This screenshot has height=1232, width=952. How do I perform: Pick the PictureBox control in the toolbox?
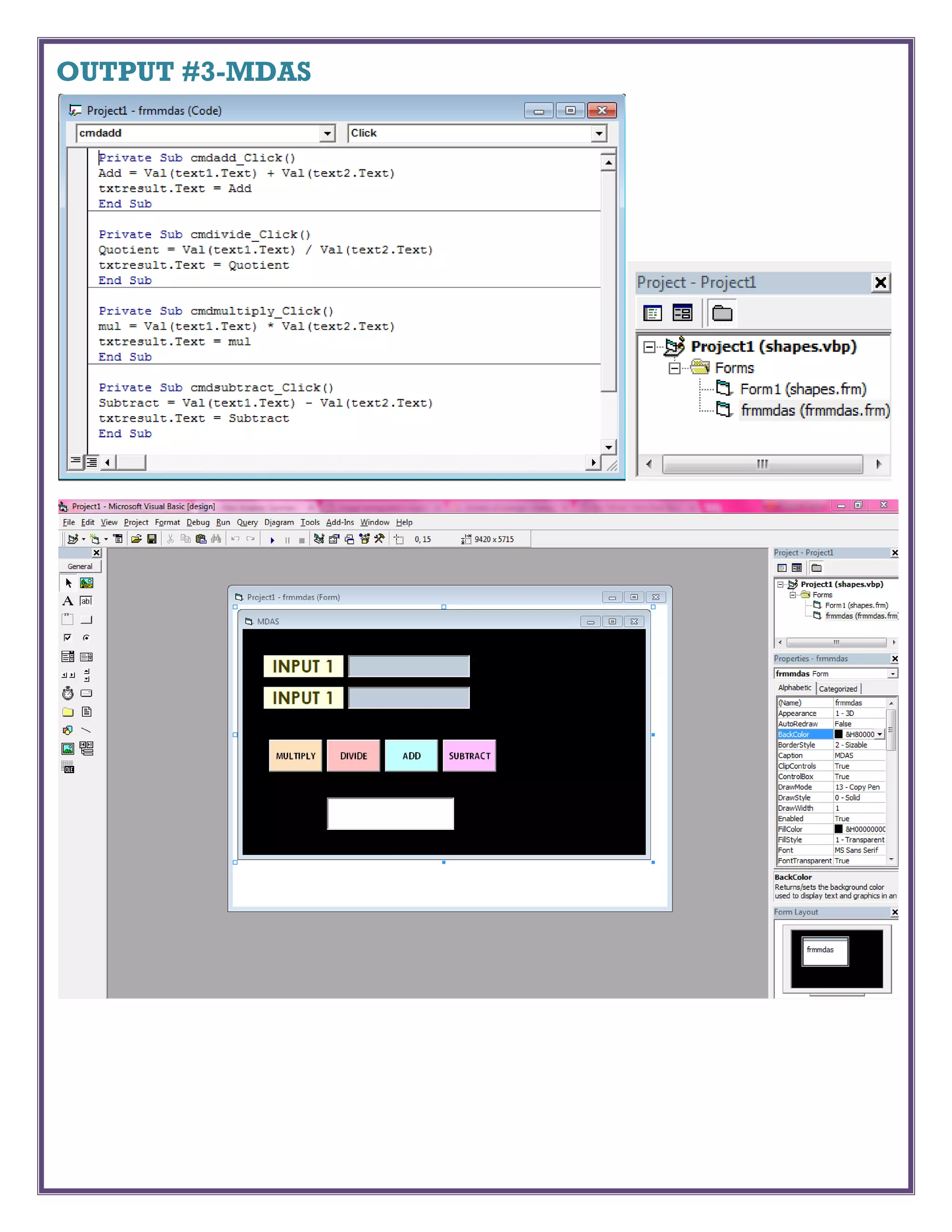pyautogui.click(x=86, y=583)
